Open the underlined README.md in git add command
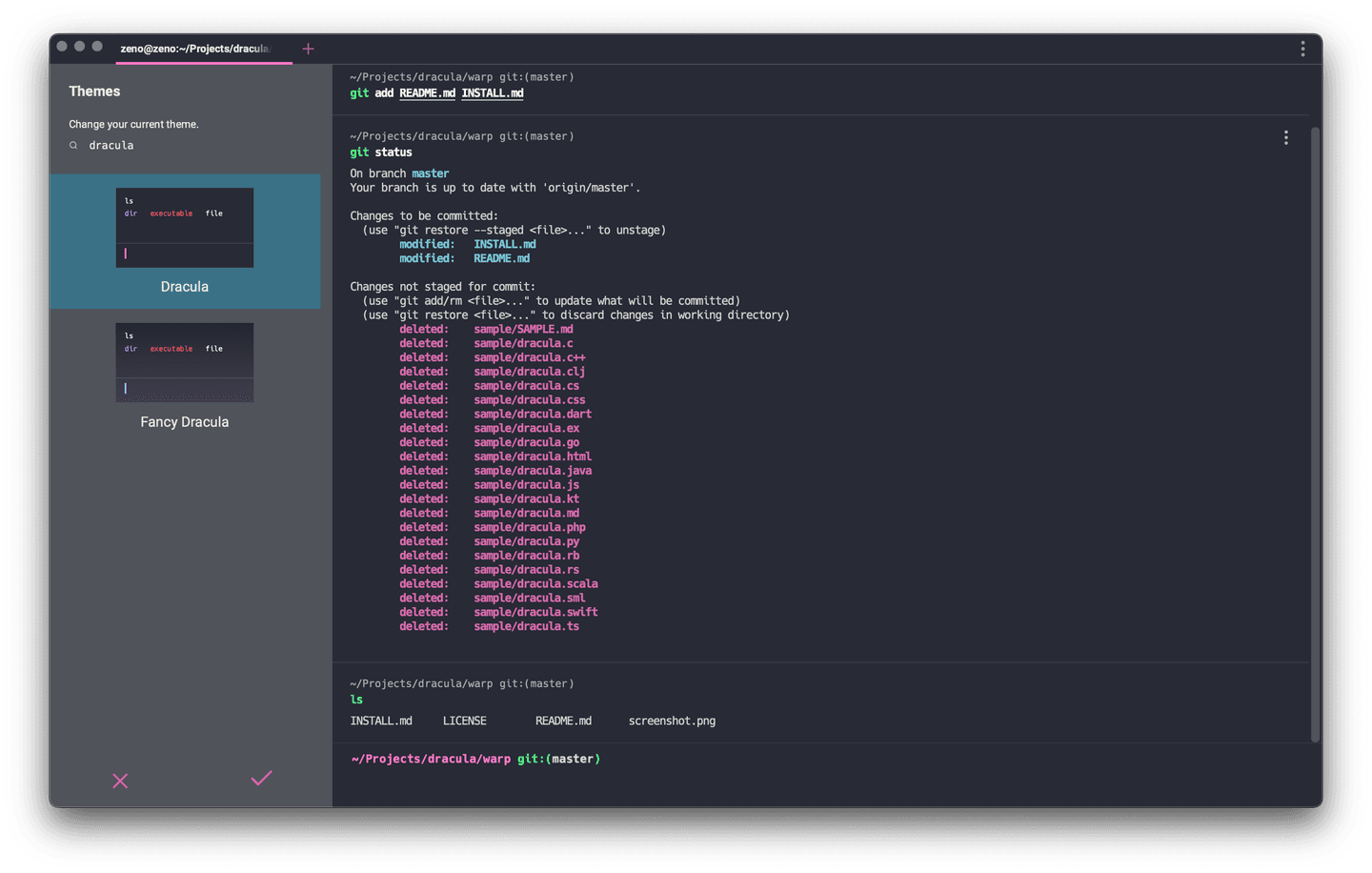Image resolution: width=1372 pixels, height=873 pixels. [x=427, y=93]
